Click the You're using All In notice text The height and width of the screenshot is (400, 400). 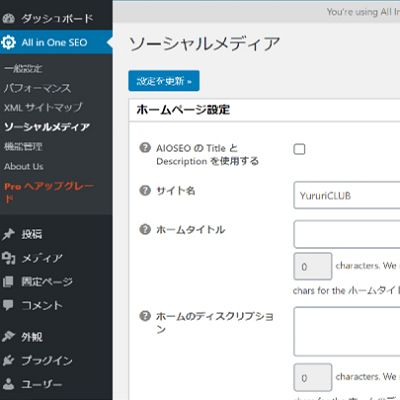[363, 12]
